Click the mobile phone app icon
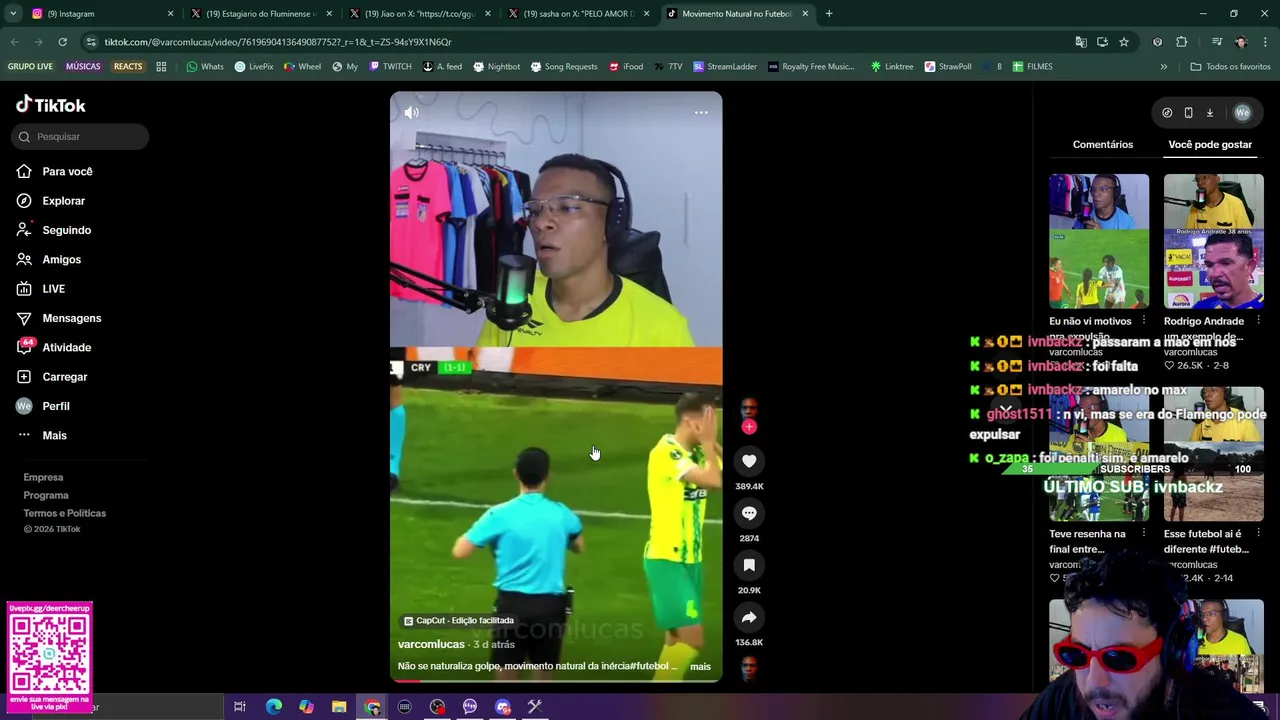Screen dimensions: 1280x720 pos(1188,113)
